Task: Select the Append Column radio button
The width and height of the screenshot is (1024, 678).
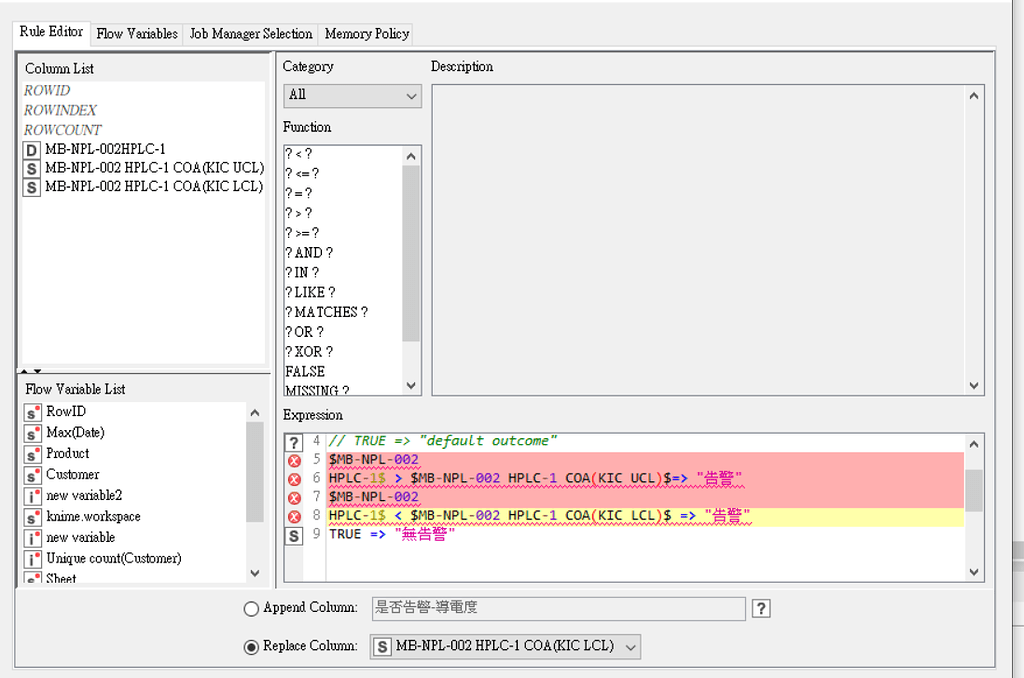Action: [250, 608]
